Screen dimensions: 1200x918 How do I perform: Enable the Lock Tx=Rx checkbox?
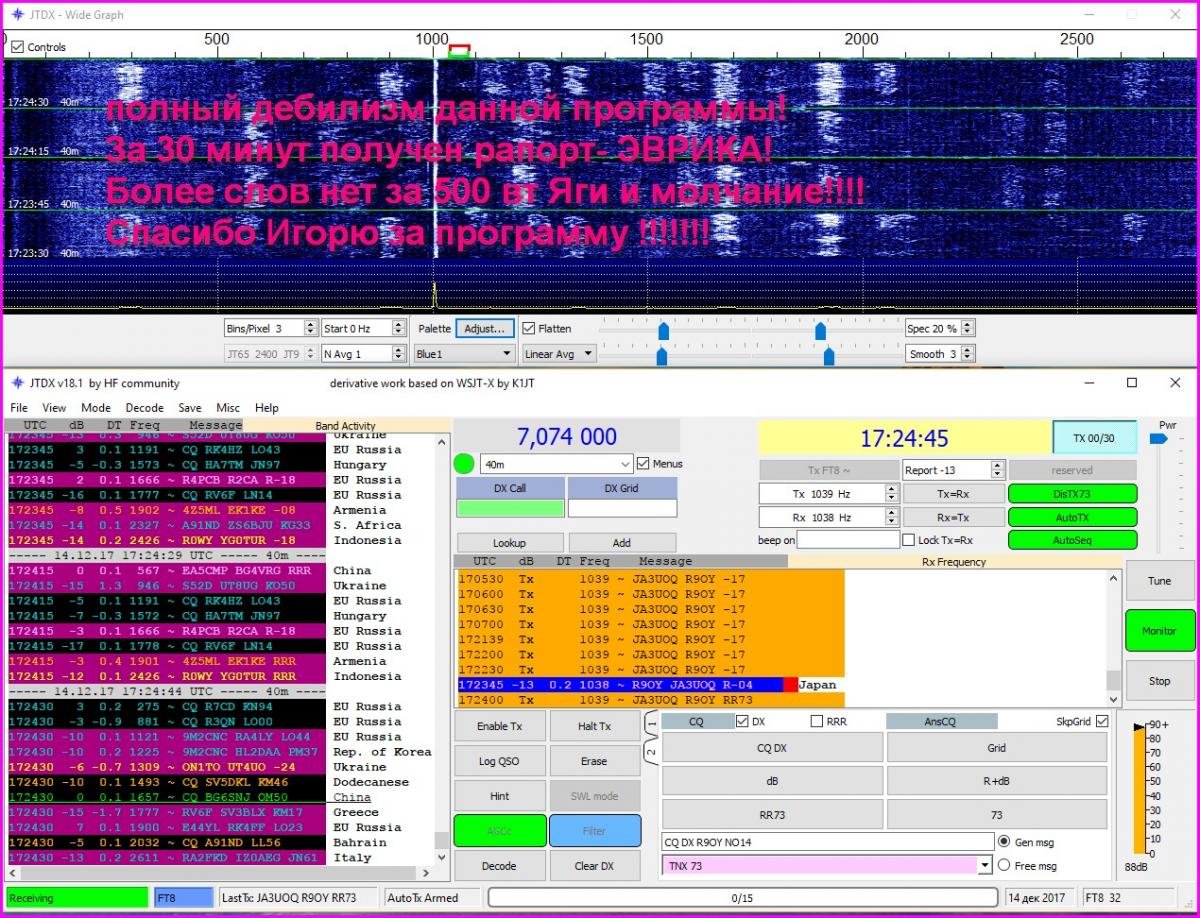tap(908, 540)
